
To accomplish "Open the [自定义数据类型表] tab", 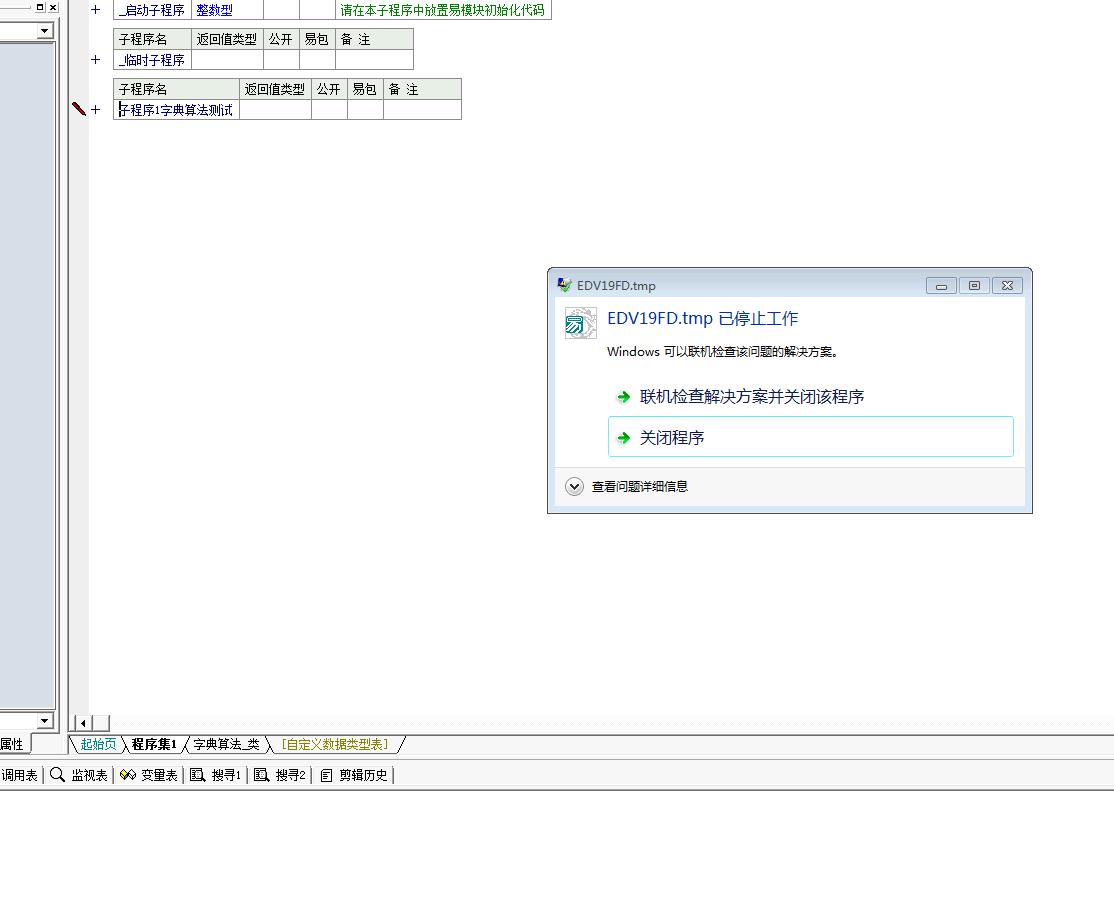I will click(x=335, y=744).
